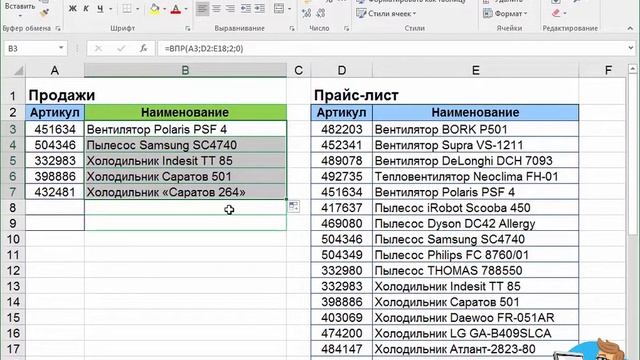Click the Прайс-лист title cell

pyautogui.click(x=342, y=95)
